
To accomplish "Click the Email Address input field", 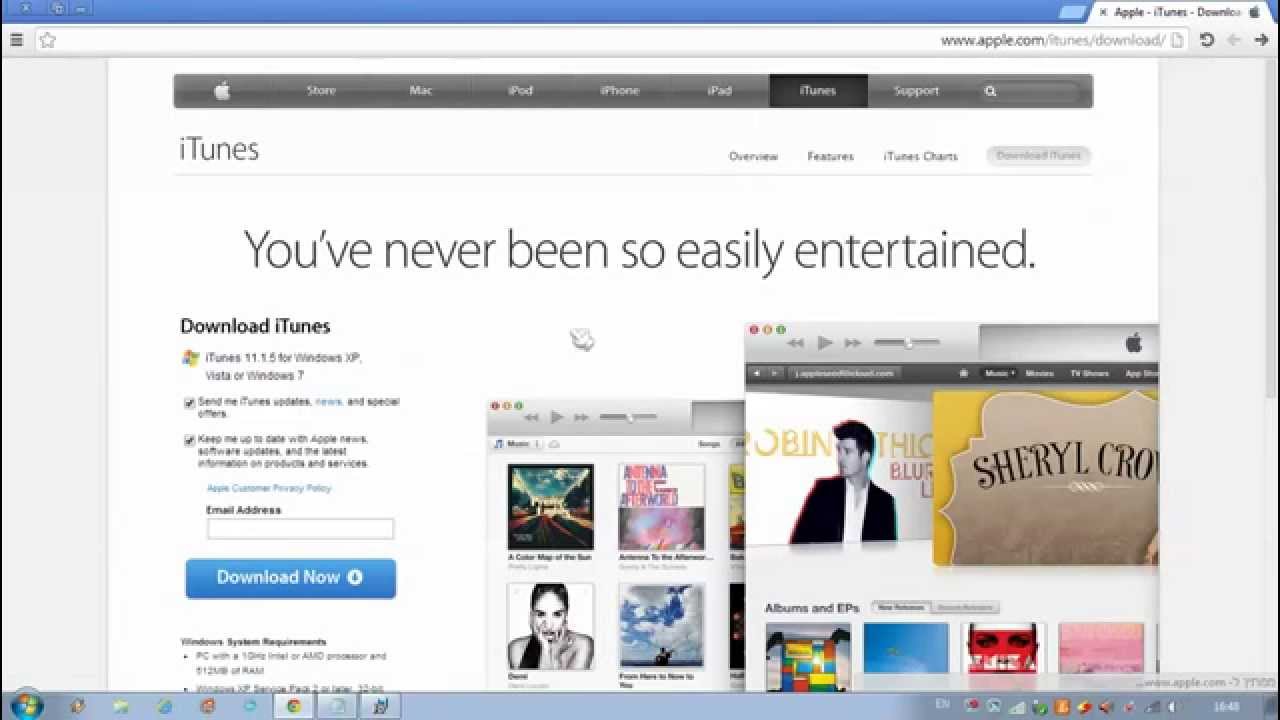I will (300, 529).
